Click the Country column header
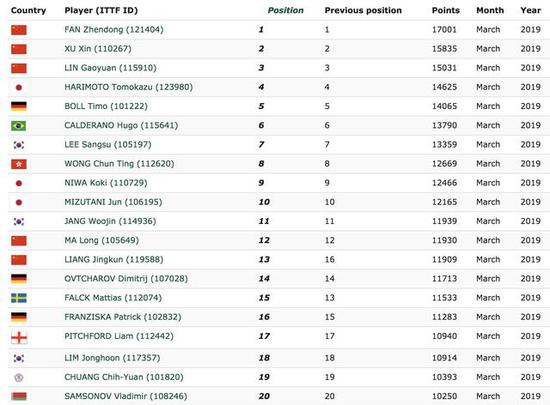Screen dimensions: 550x405 tap(28, 11)
